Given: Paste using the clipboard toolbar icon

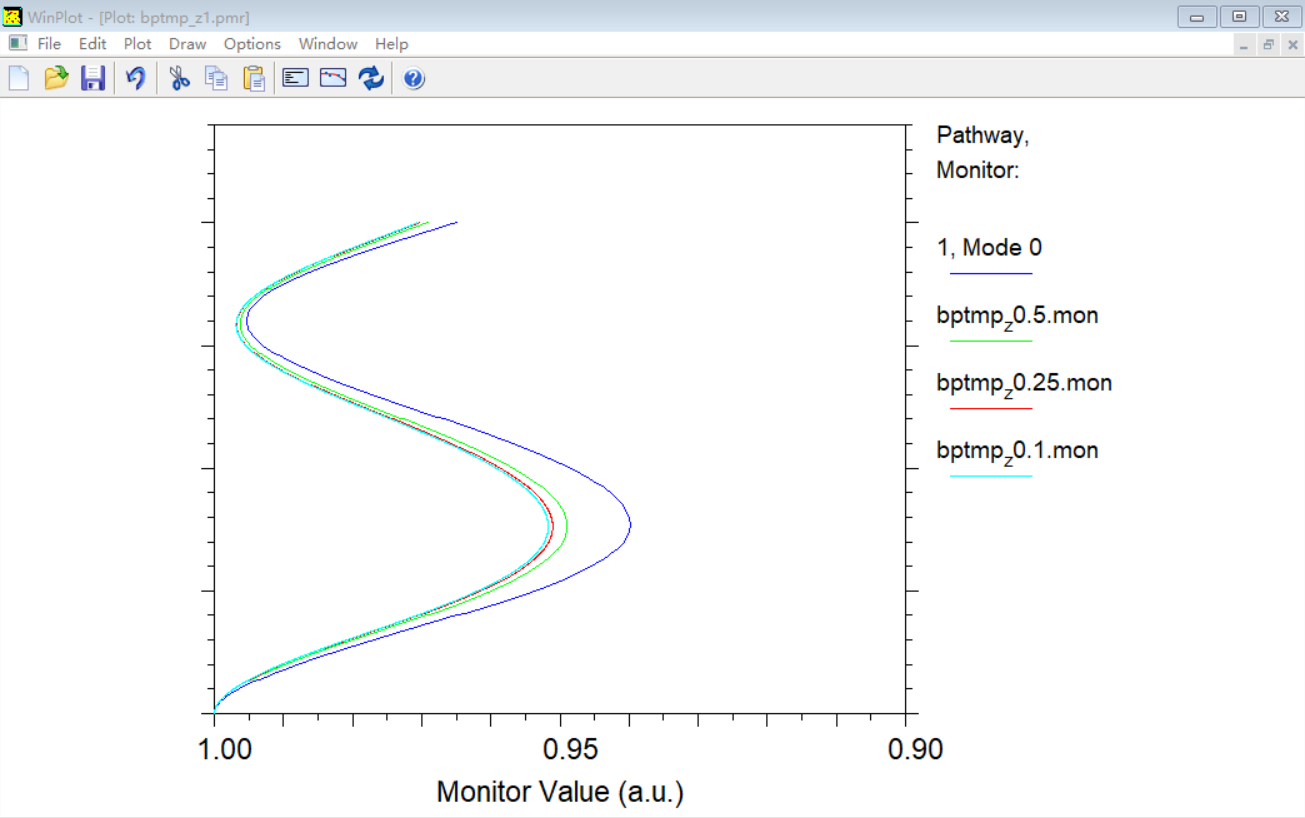Looking at the screenshot, I should (x=254, y=78).
